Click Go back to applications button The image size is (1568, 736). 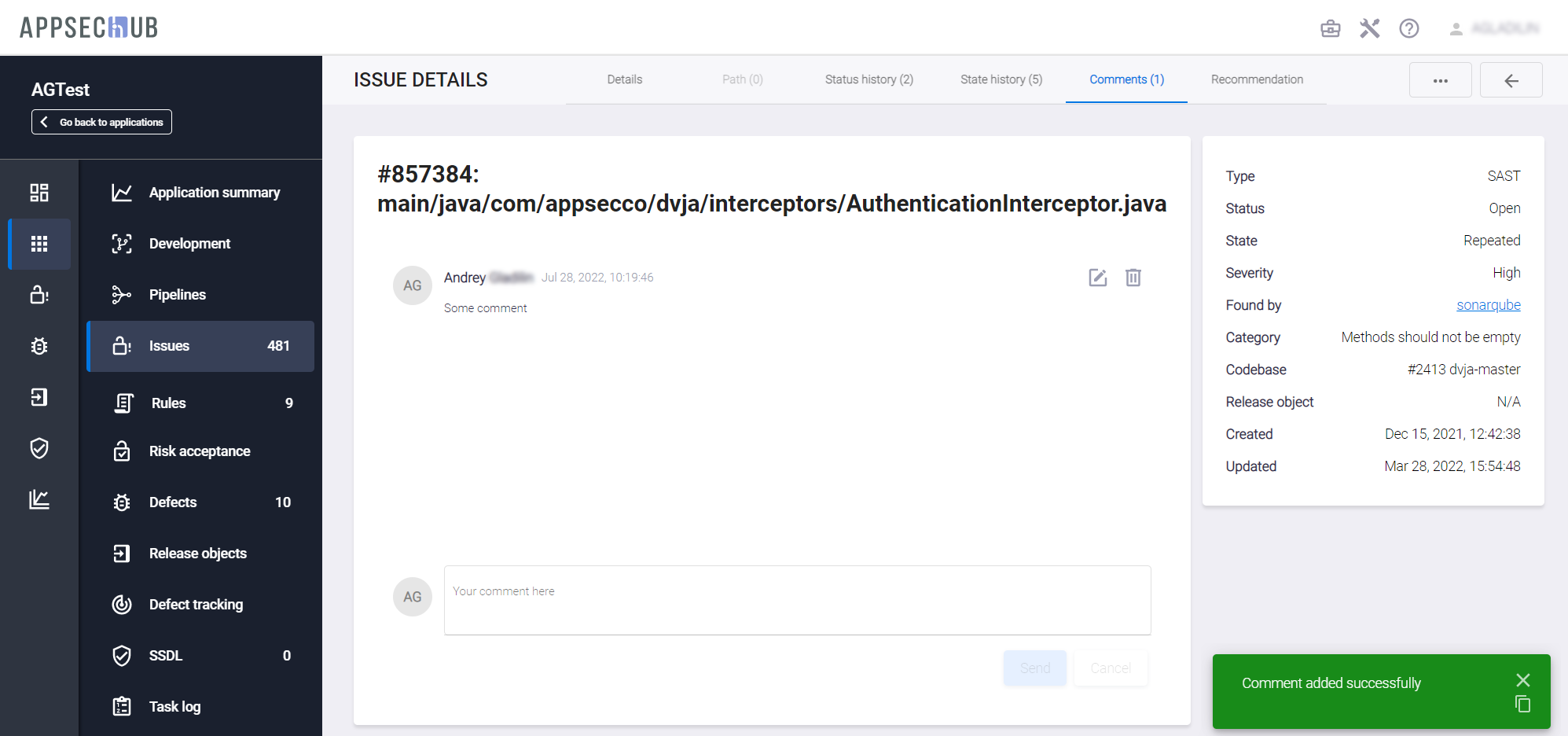coord(101,122)
